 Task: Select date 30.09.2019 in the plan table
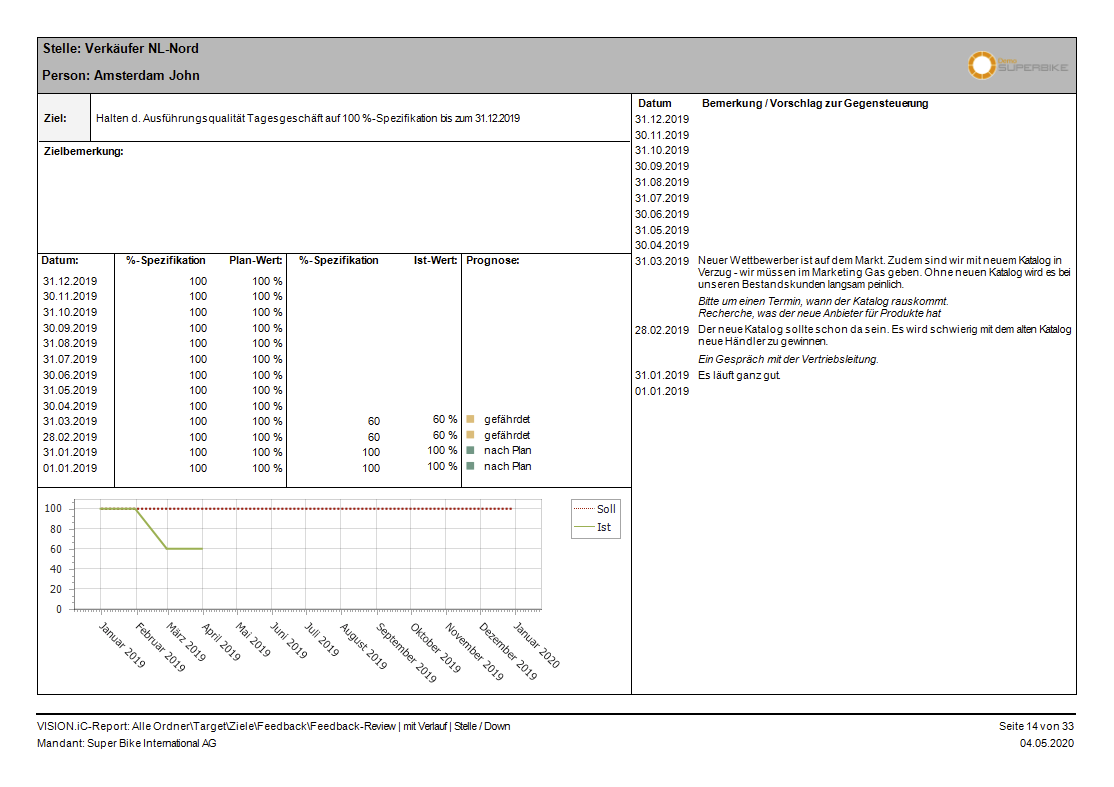click(70, 328)
